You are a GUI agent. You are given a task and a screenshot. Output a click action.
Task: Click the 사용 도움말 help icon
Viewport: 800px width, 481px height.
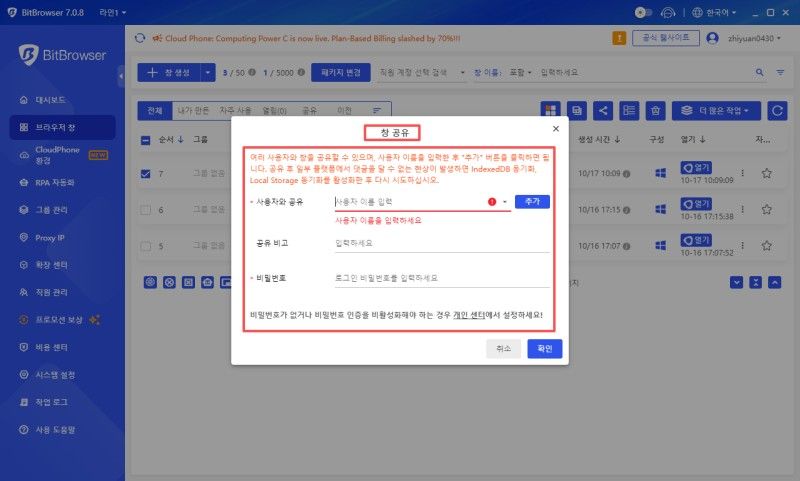23,430
